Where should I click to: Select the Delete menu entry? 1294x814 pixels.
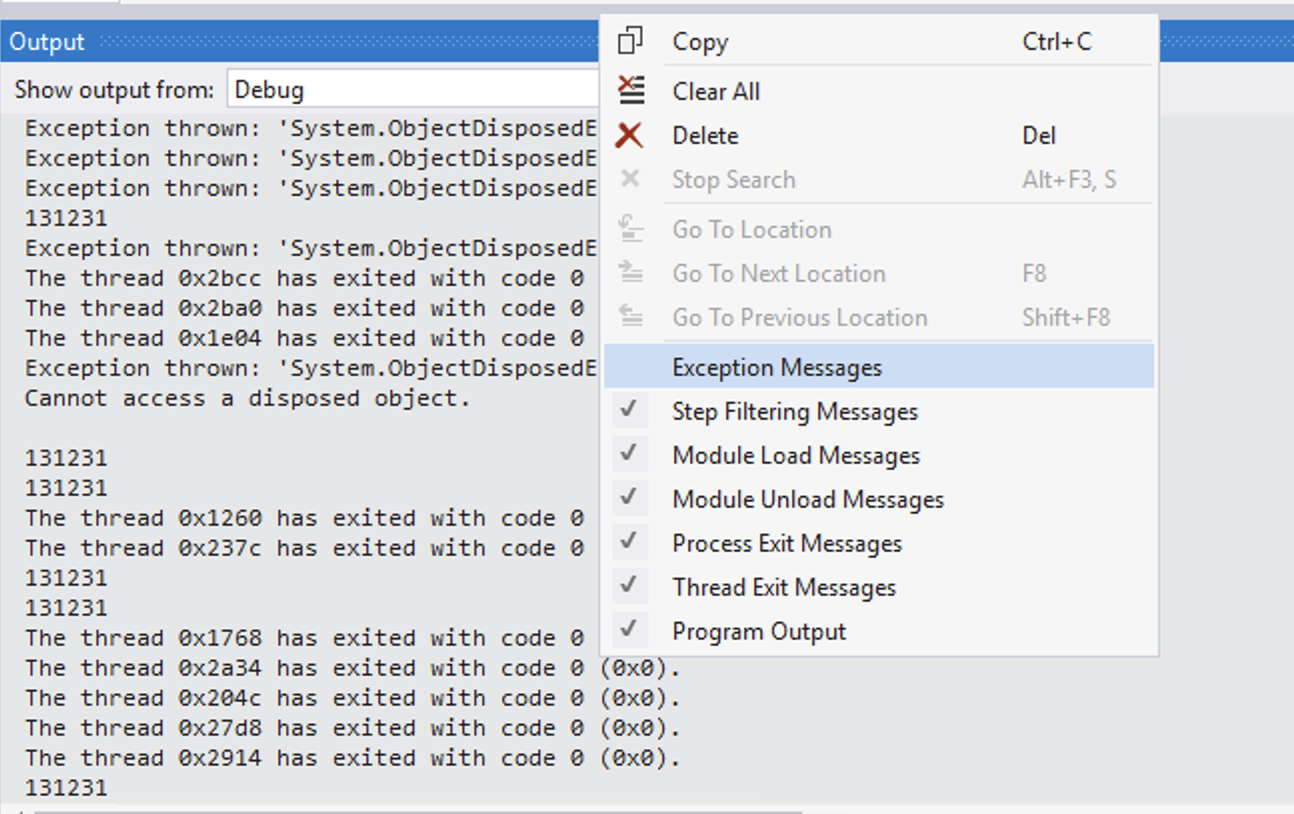(x=879, y=135)
